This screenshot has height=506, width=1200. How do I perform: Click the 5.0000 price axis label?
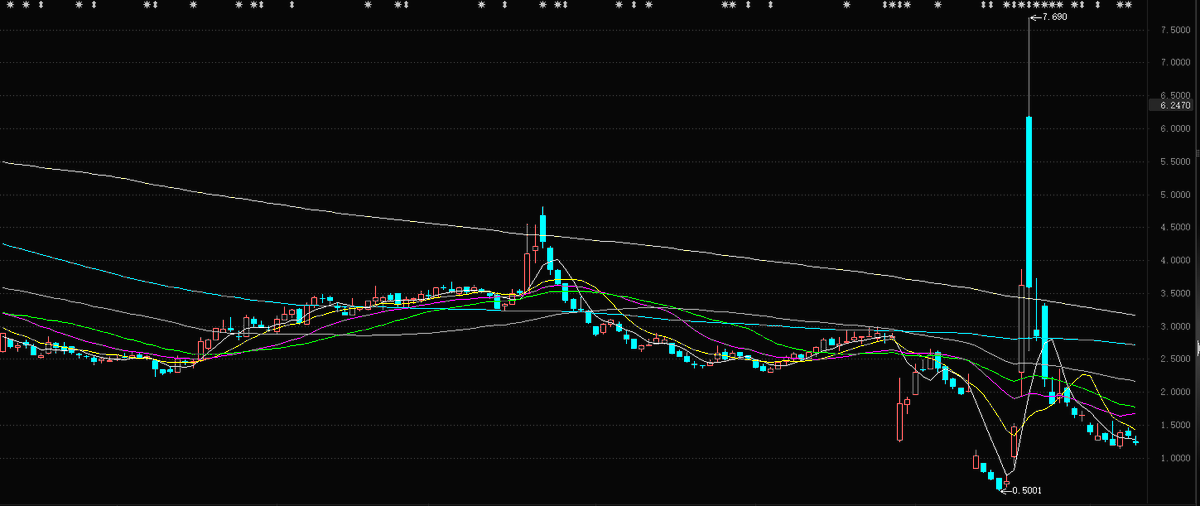click(1175, 195)
